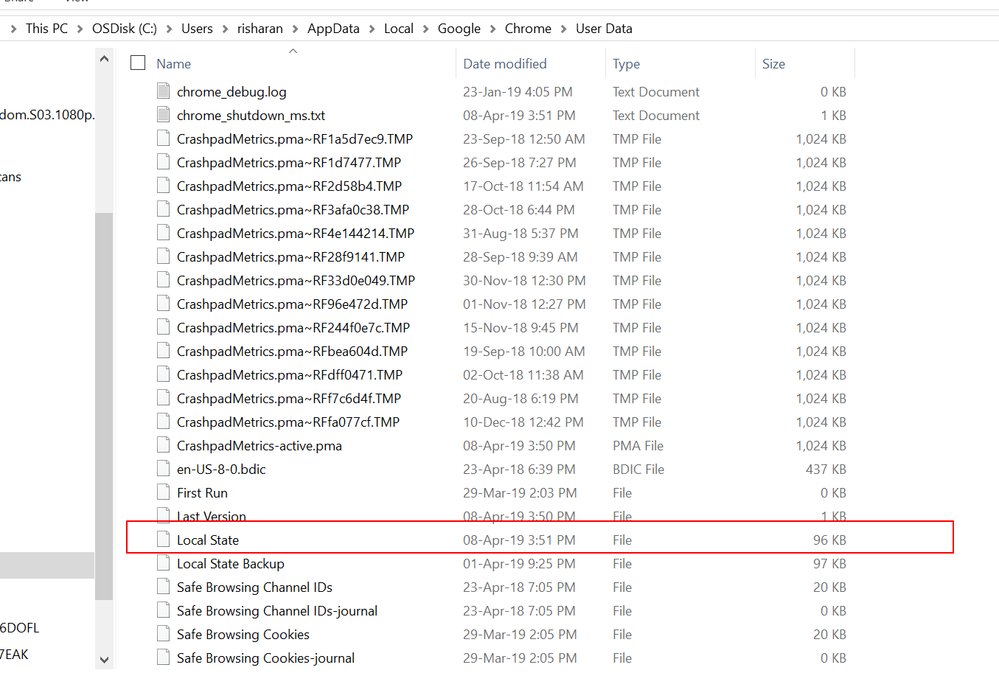999x695 pixels.
Task: Click the 437 KB size cell
Action: (826, 469)
